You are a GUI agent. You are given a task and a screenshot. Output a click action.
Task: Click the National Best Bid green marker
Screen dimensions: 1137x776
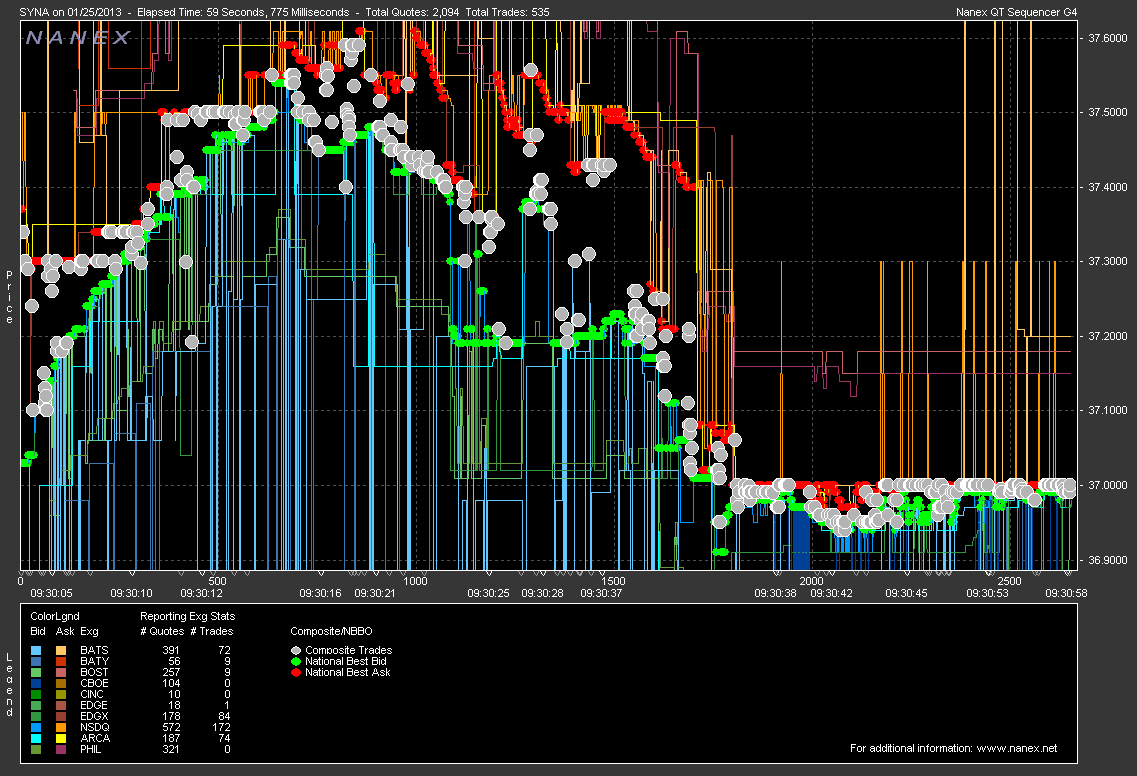pyautogui.click(x=295, y=661)
